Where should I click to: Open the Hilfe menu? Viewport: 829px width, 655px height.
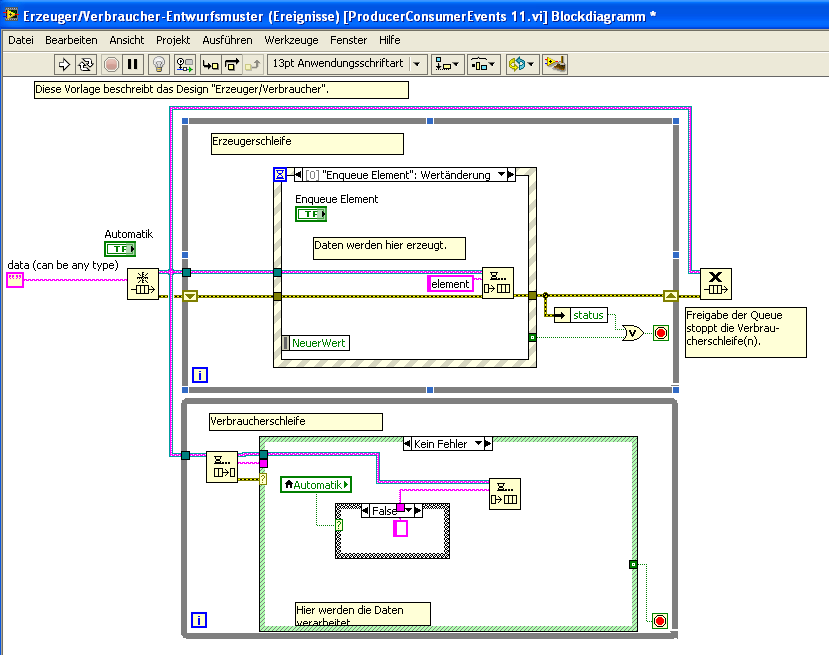click(x=390, y=40)
